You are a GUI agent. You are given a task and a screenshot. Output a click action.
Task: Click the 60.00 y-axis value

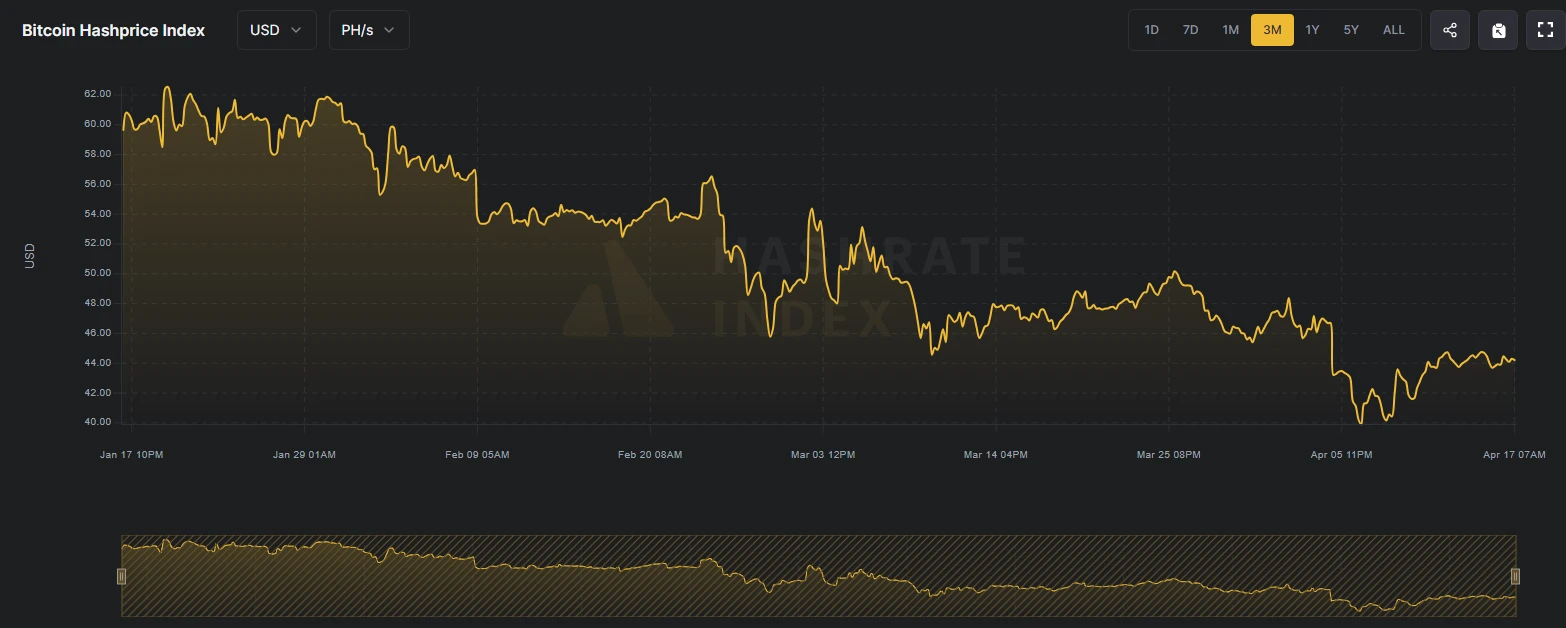tap(97, 124)
